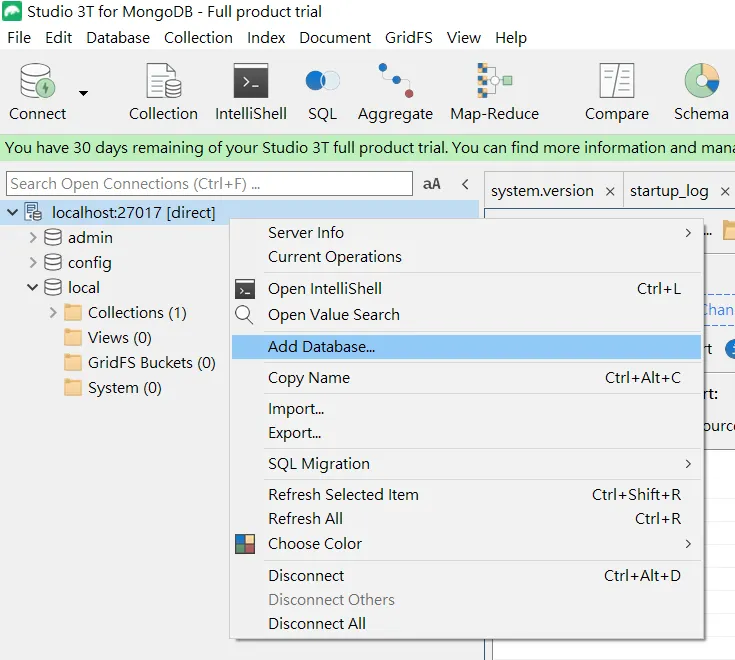Click the Map-Reduce toolbar icon
The image size is (735, 660).
click(x=494, y=82)
